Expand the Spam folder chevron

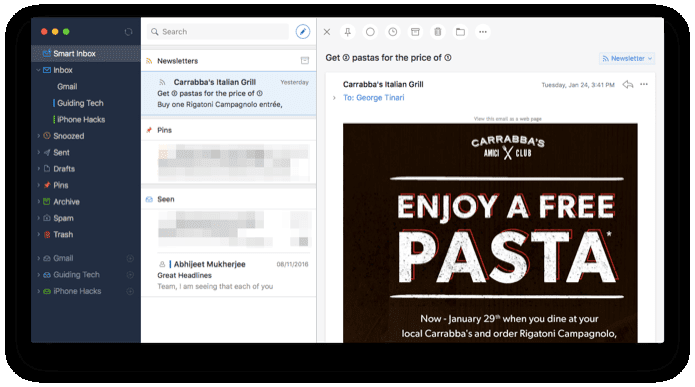pos(39,218)
